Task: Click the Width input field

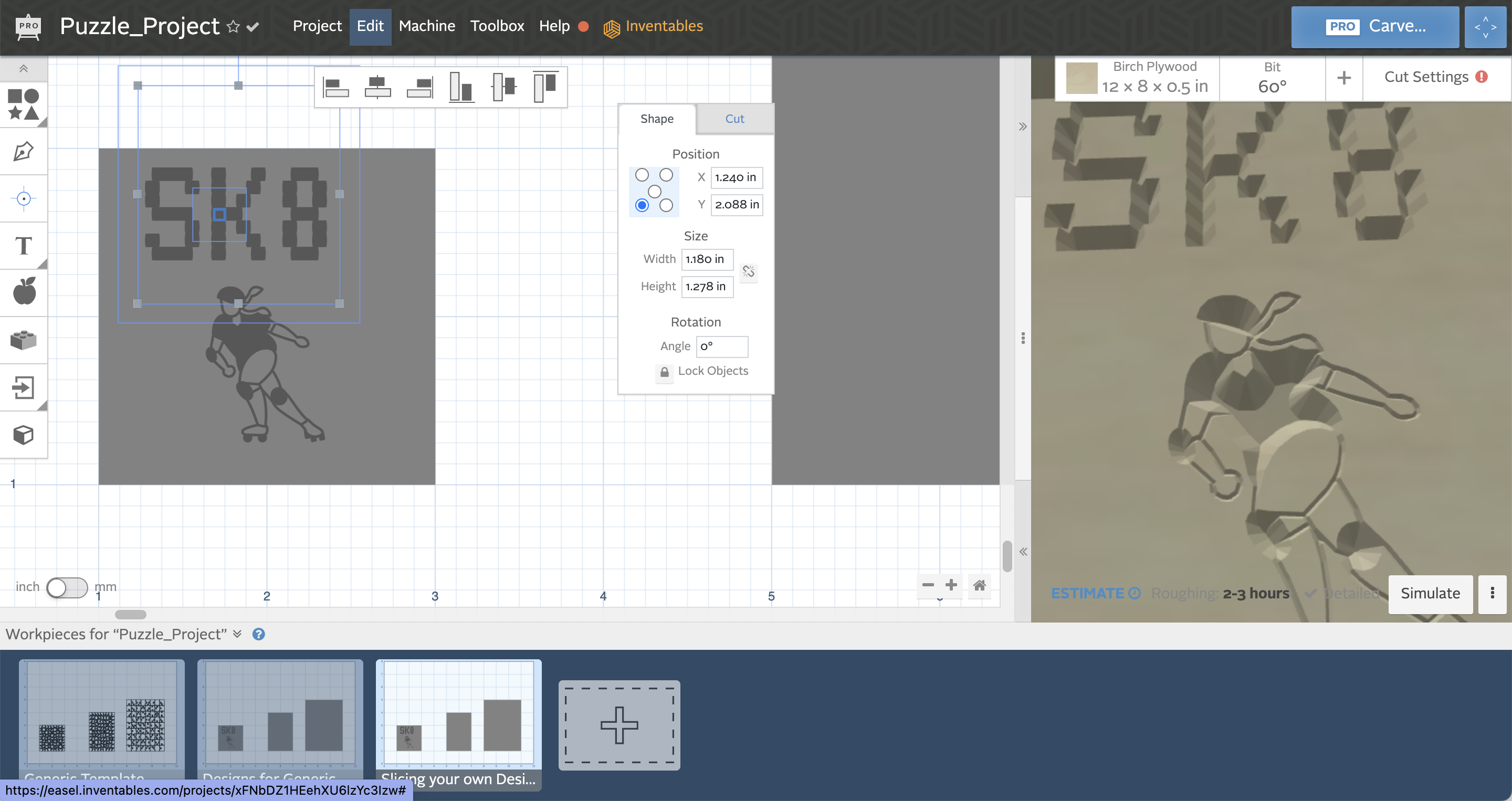Action: [705, 259]
